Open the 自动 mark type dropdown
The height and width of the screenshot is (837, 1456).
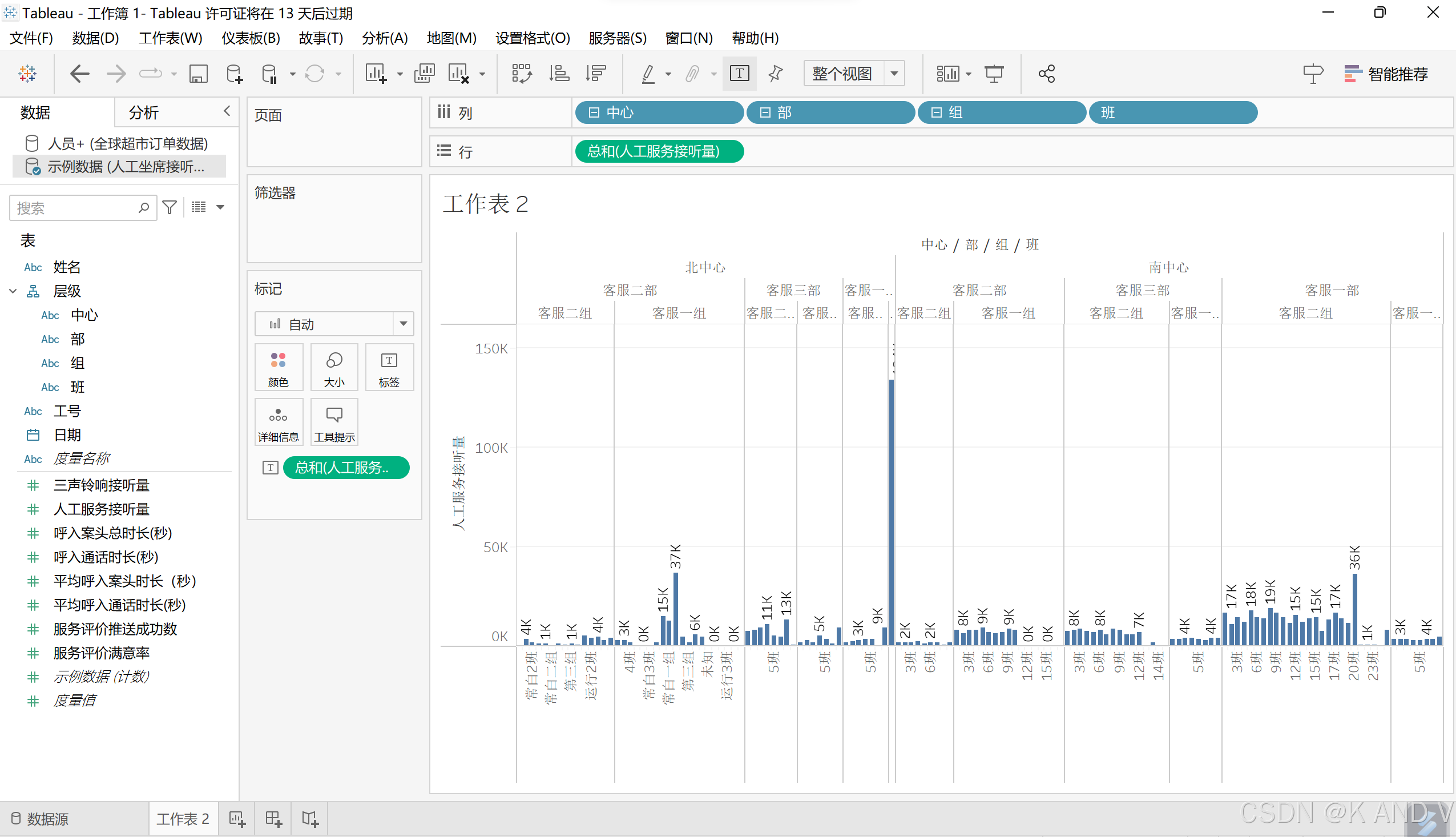[403, 324]
